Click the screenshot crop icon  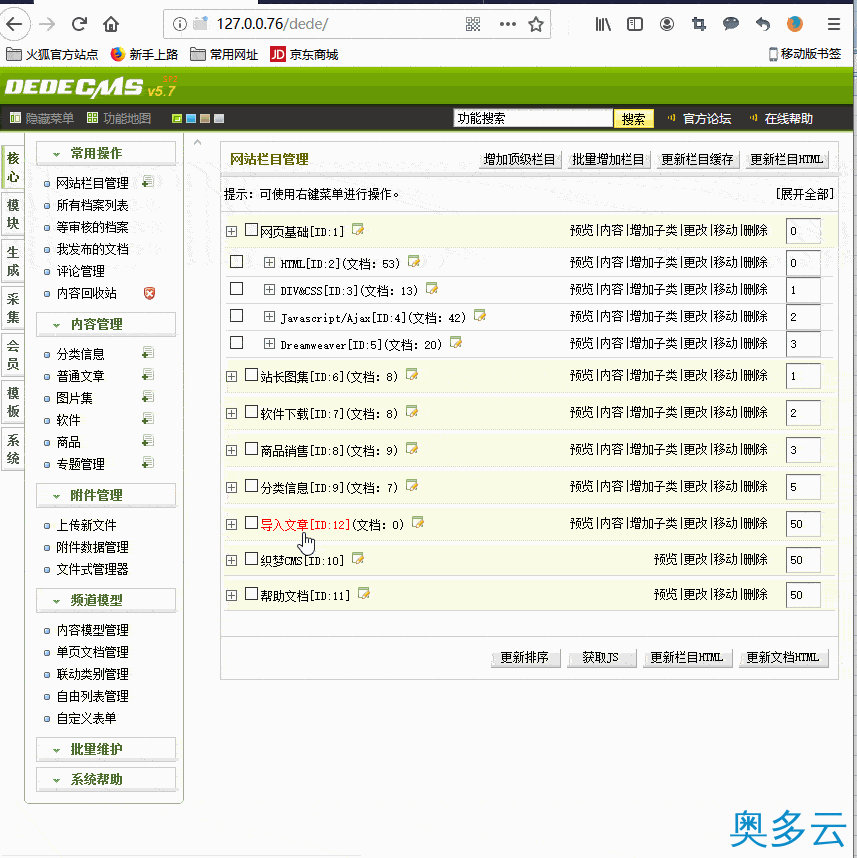click(698, 24)
